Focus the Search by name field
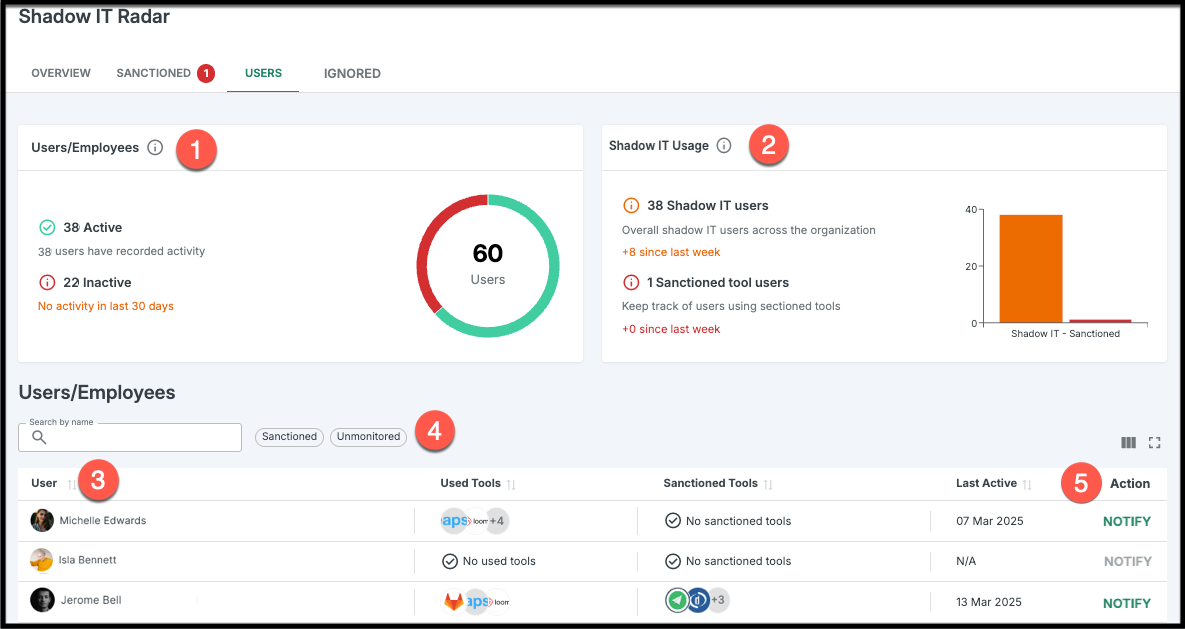1185x629 pixels. pyautogui.click(x=130, y=437)
